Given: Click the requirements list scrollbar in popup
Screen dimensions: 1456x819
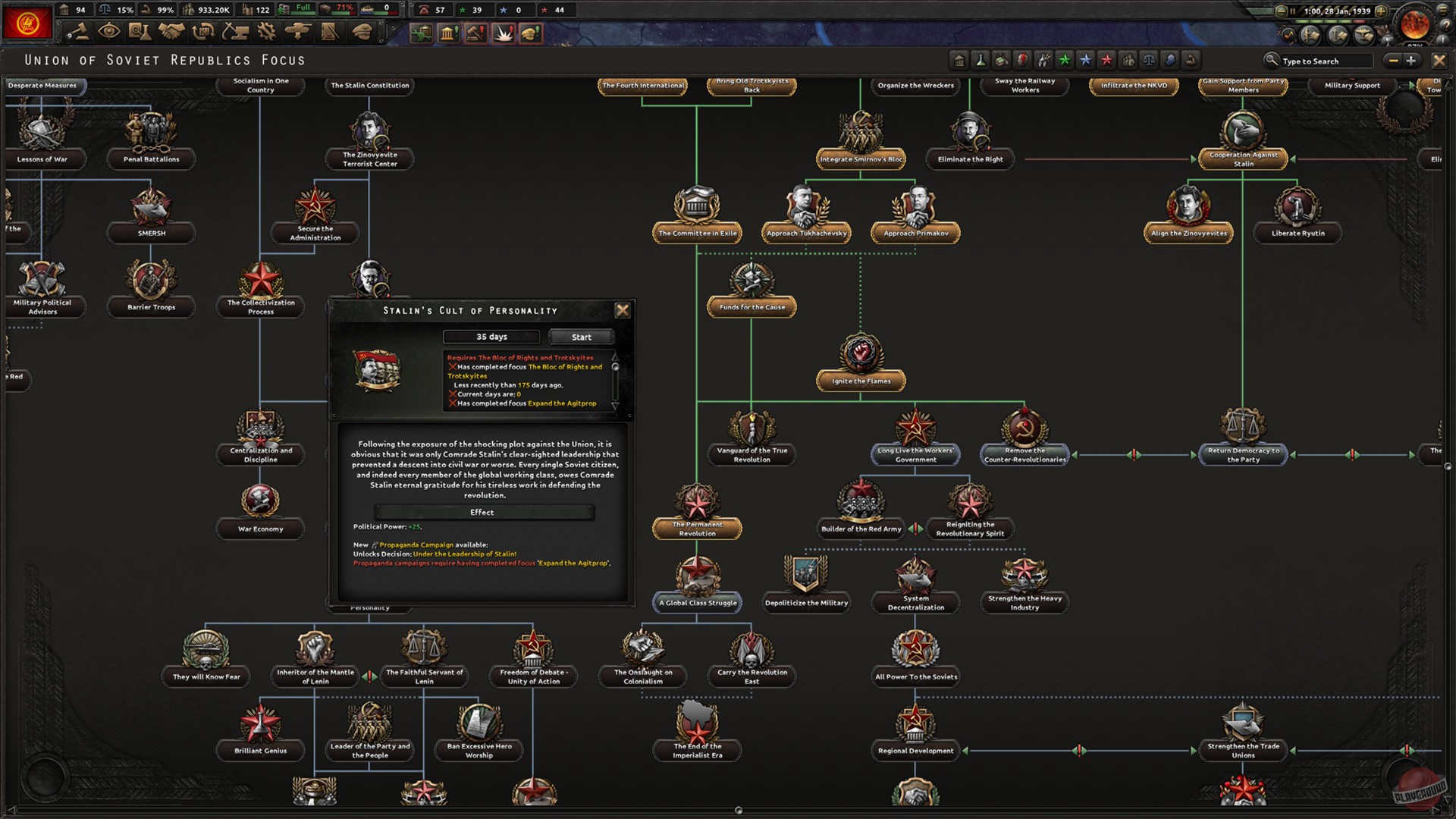Looking at the screenshot, I should coord(615,381).
